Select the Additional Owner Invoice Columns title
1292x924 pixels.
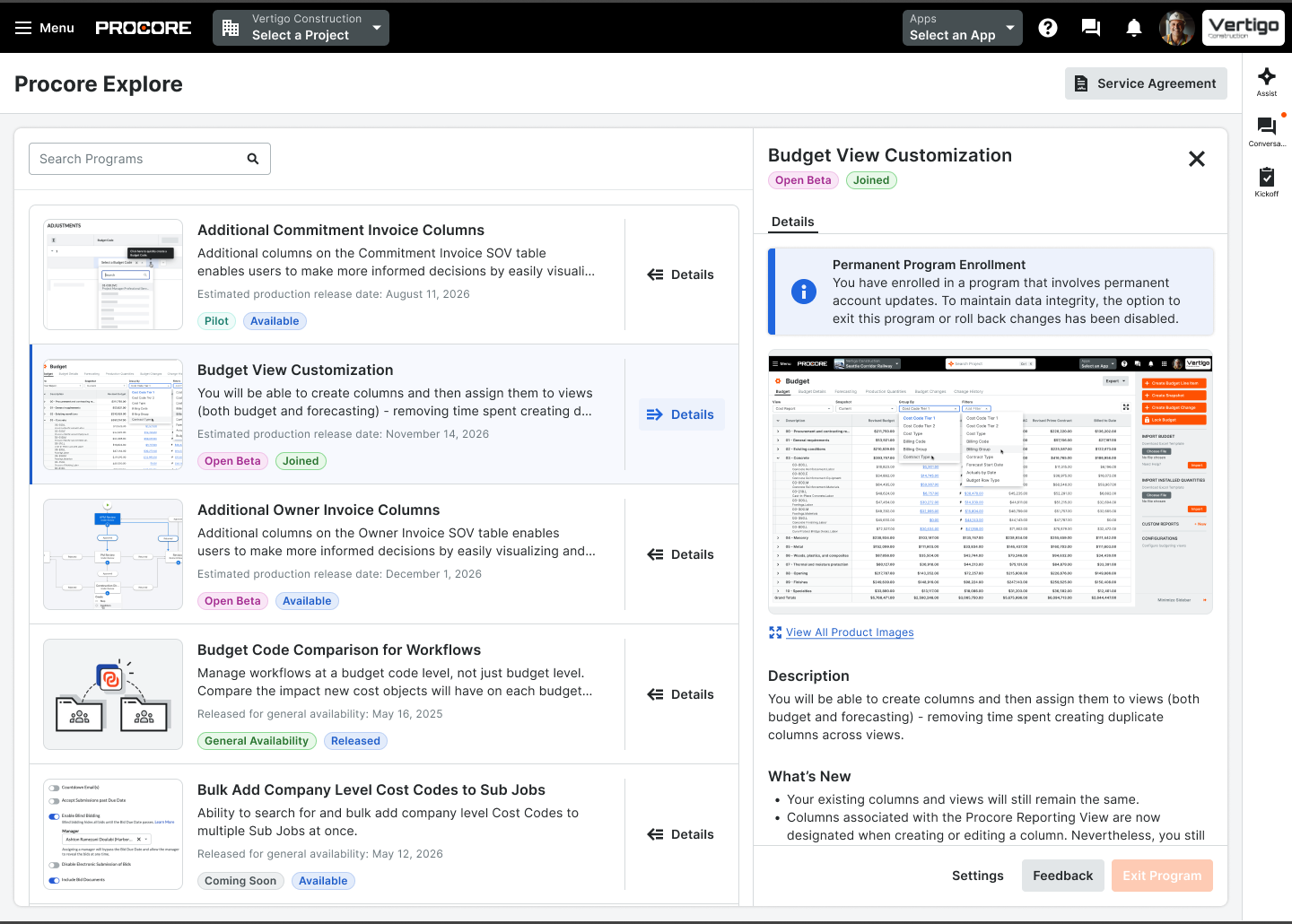319,510
